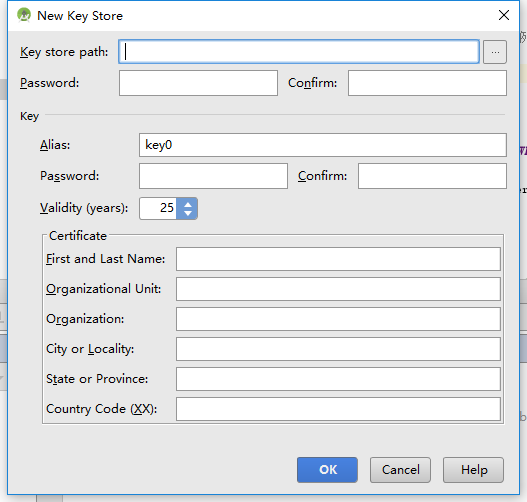Increase Validity years with up arrow
The height and width of the screenshot is (502, 527).
pyautogui.click(x=188, y=204)
